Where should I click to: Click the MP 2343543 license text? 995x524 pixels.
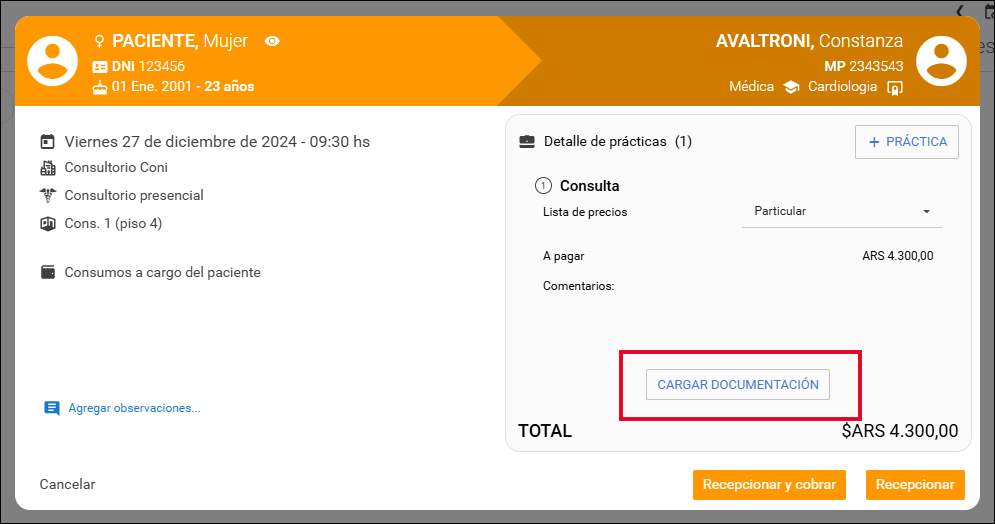tap(864, 67)
